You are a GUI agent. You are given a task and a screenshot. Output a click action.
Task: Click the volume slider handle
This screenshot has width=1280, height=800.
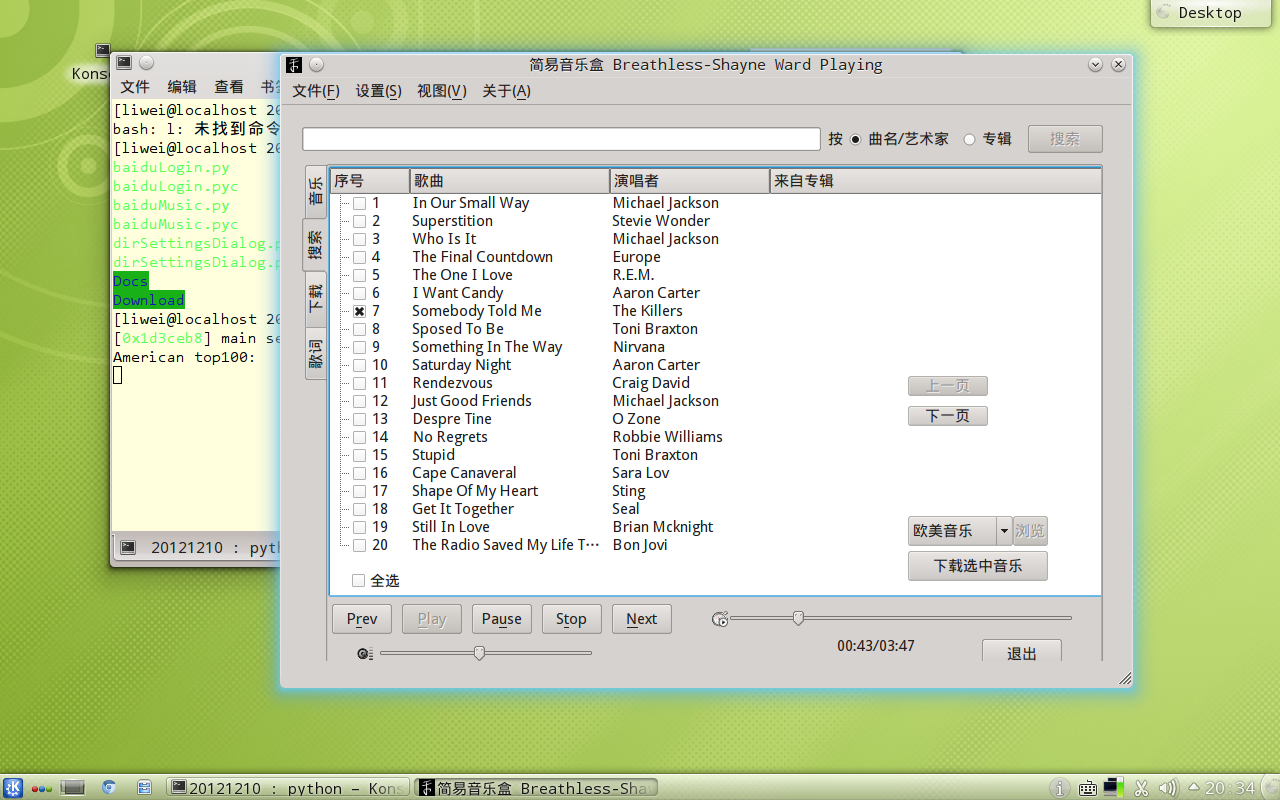(x=479, y=653)
